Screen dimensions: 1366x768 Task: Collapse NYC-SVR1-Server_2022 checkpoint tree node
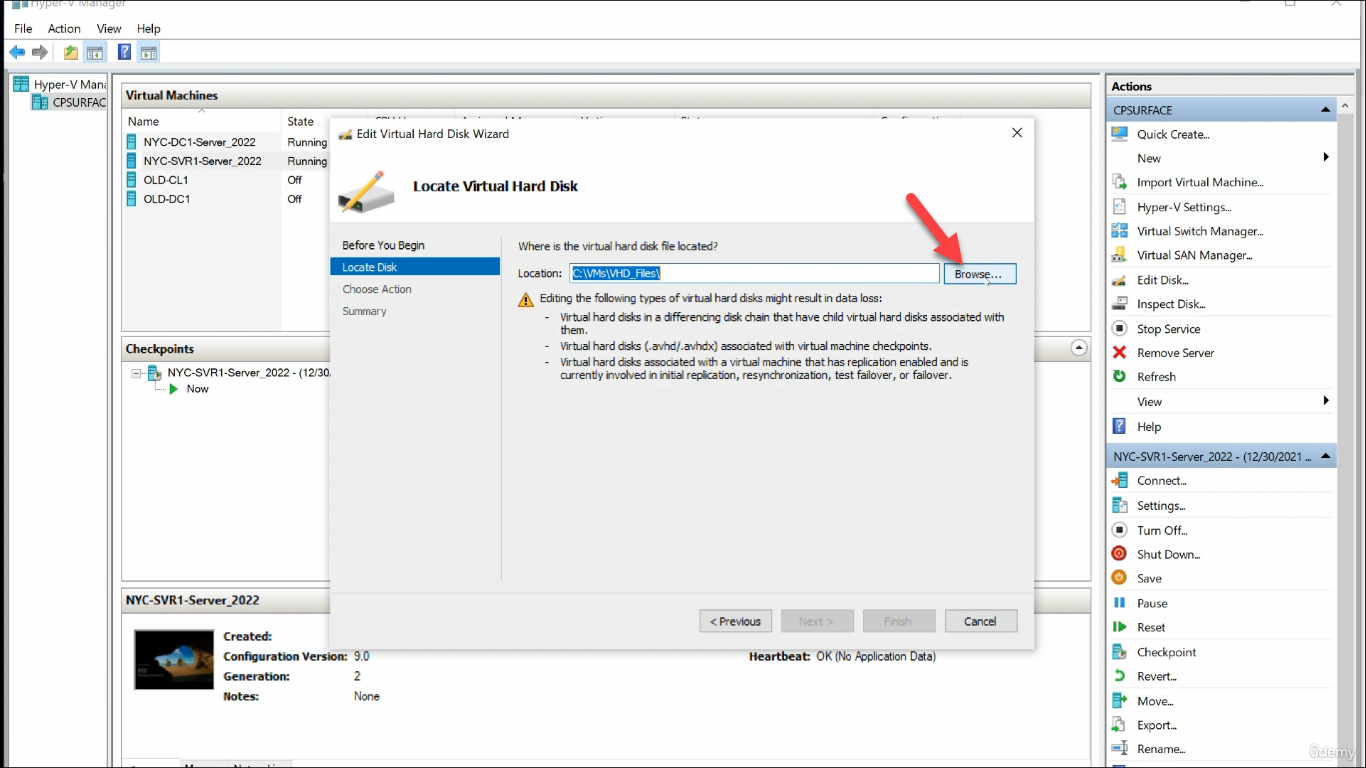[136, 373]
